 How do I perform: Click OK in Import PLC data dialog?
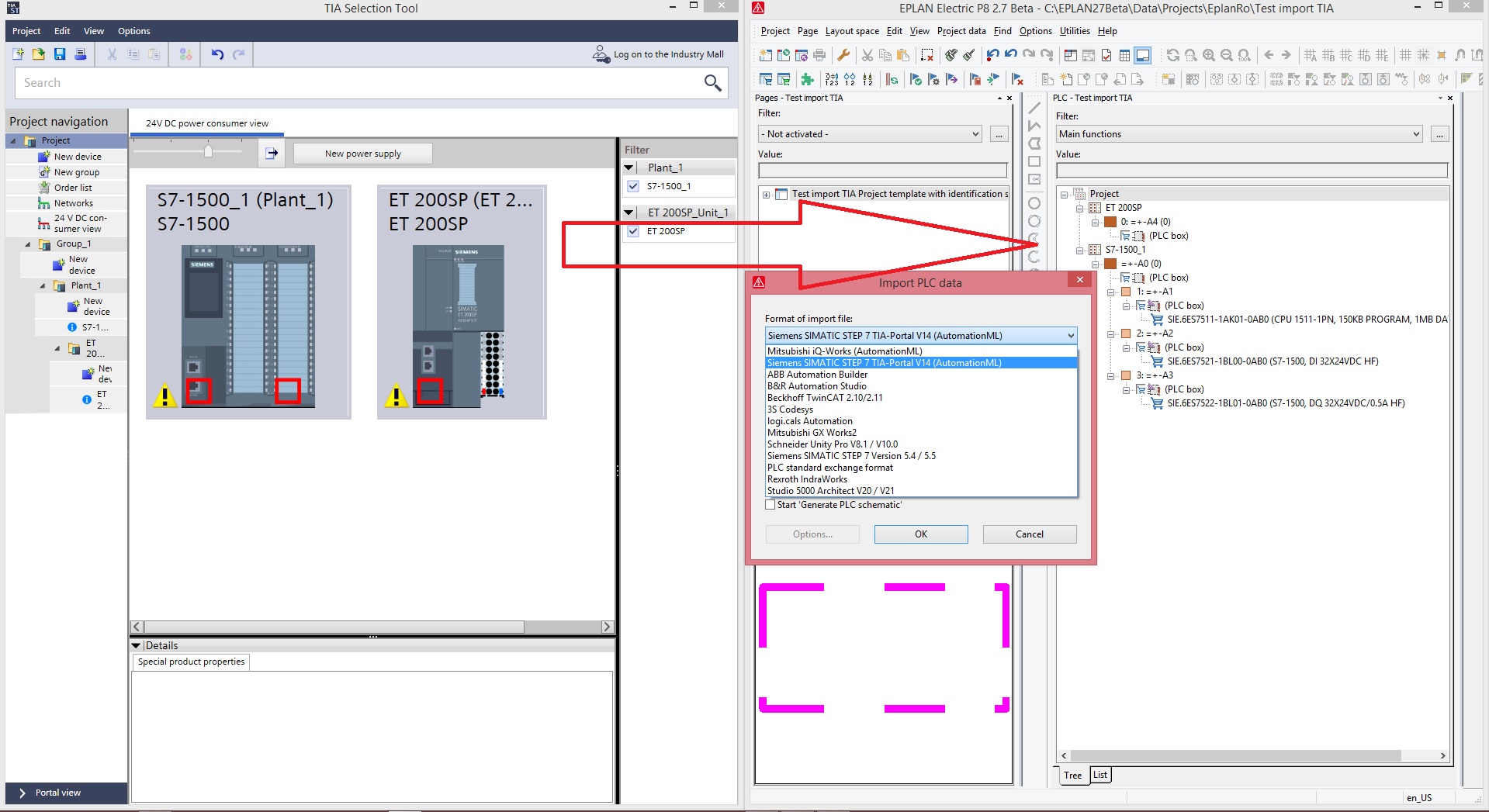(921, 534)
